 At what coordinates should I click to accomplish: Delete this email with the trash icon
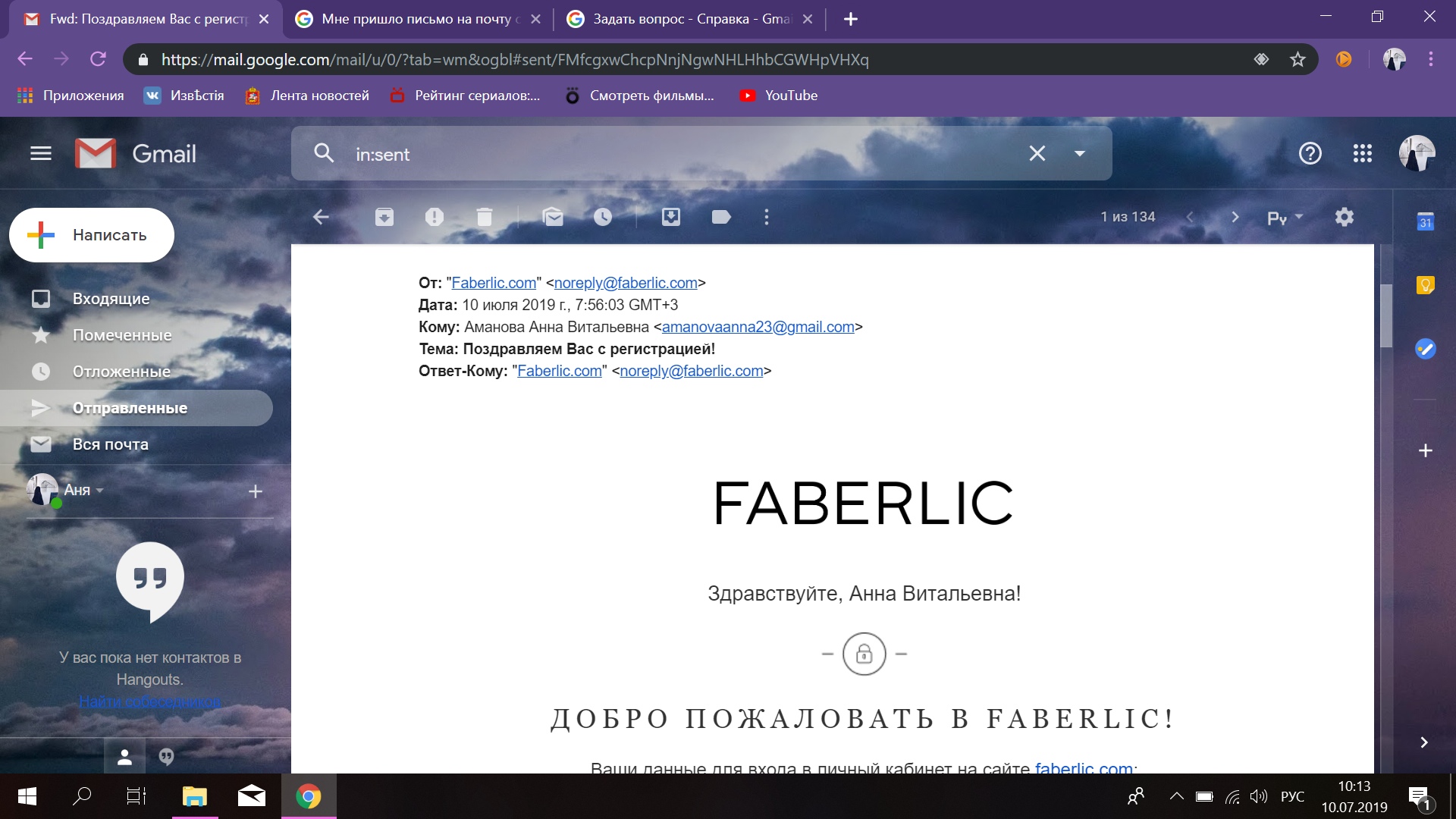(x=485, y=218)
